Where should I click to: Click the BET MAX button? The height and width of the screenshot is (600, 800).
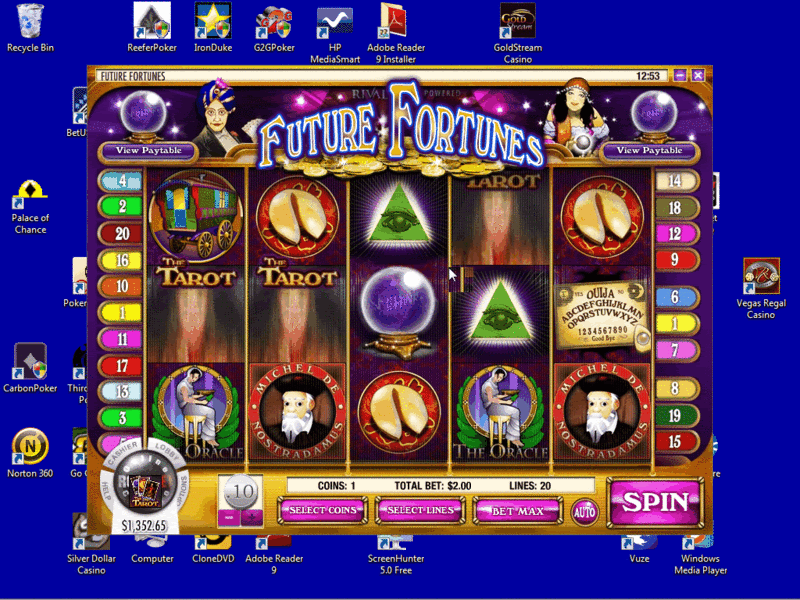point(518,511)
